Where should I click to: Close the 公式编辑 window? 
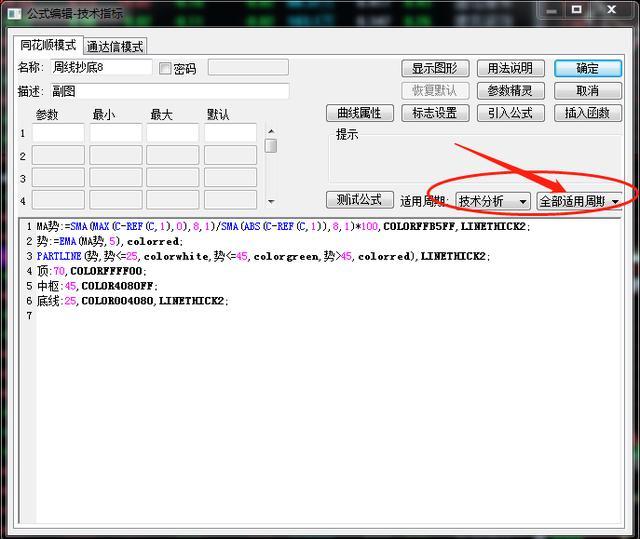611,10
